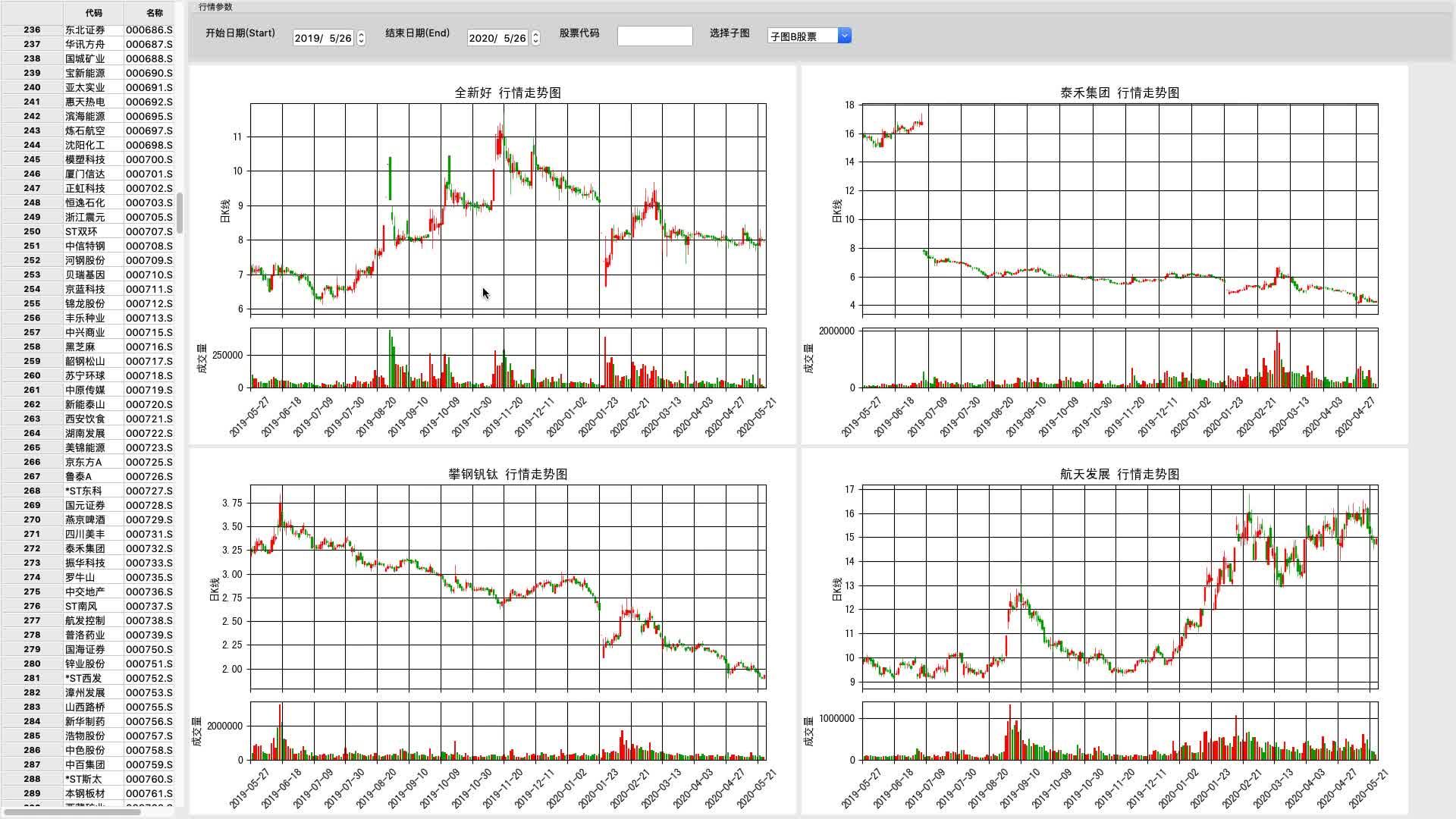Select row 黑芝麻 in stock list
1456x819 pixels.
[x=87, y=347]
